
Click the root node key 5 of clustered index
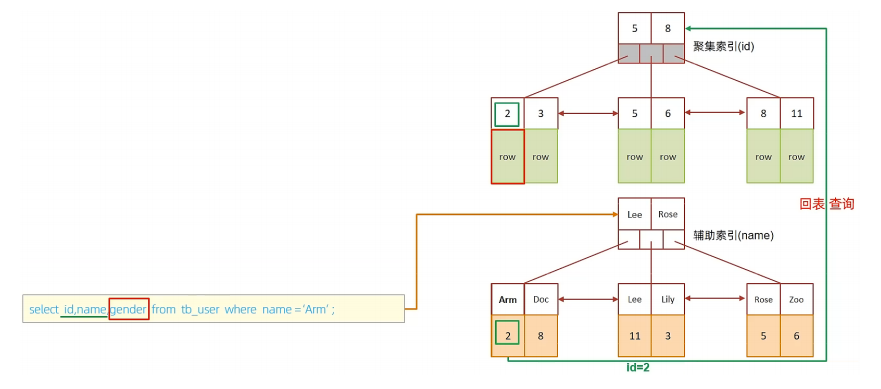[635, 28]
